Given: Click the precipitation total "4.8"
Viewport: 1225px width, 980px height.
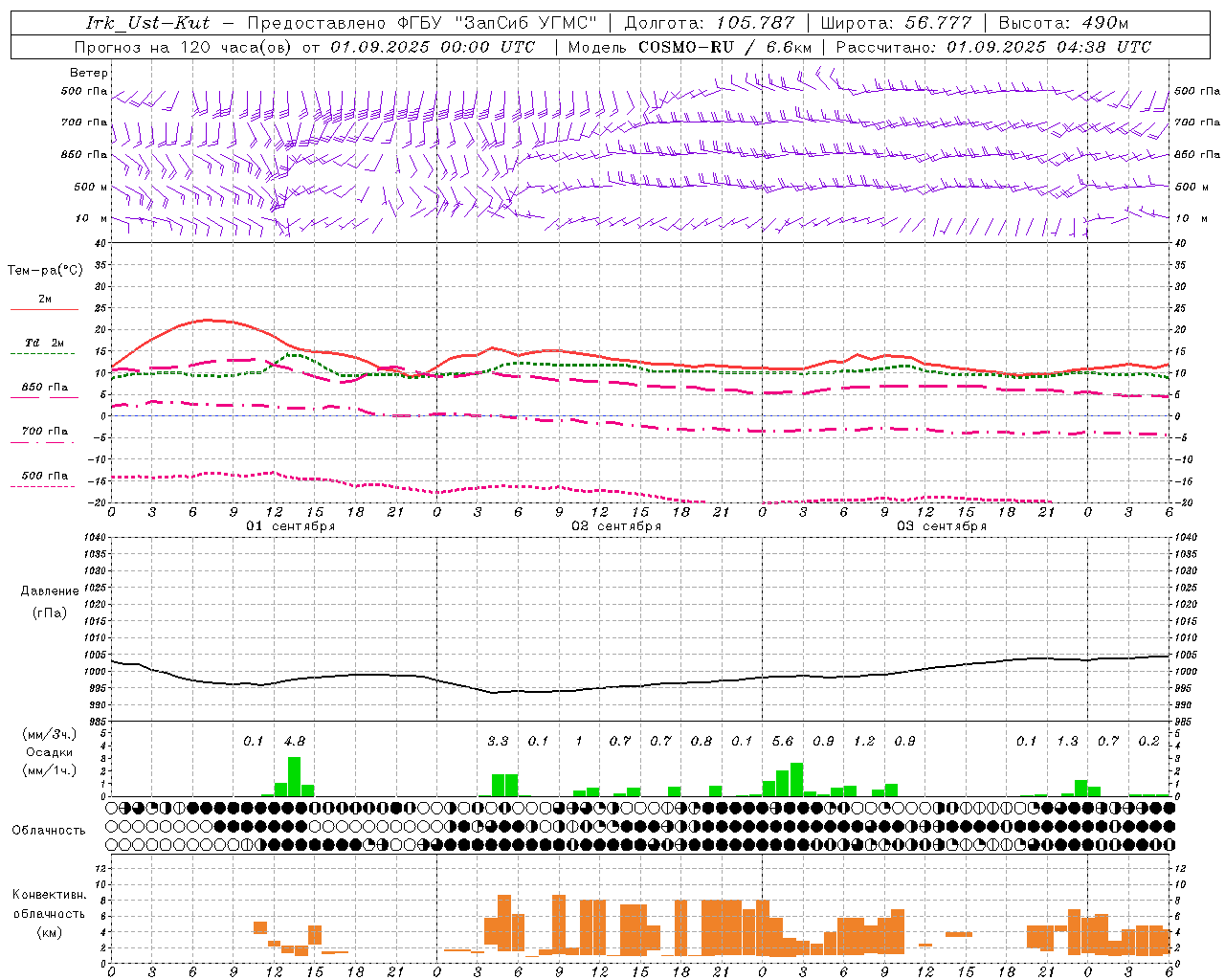Looking at the screenshot, I should coord(295,742).
